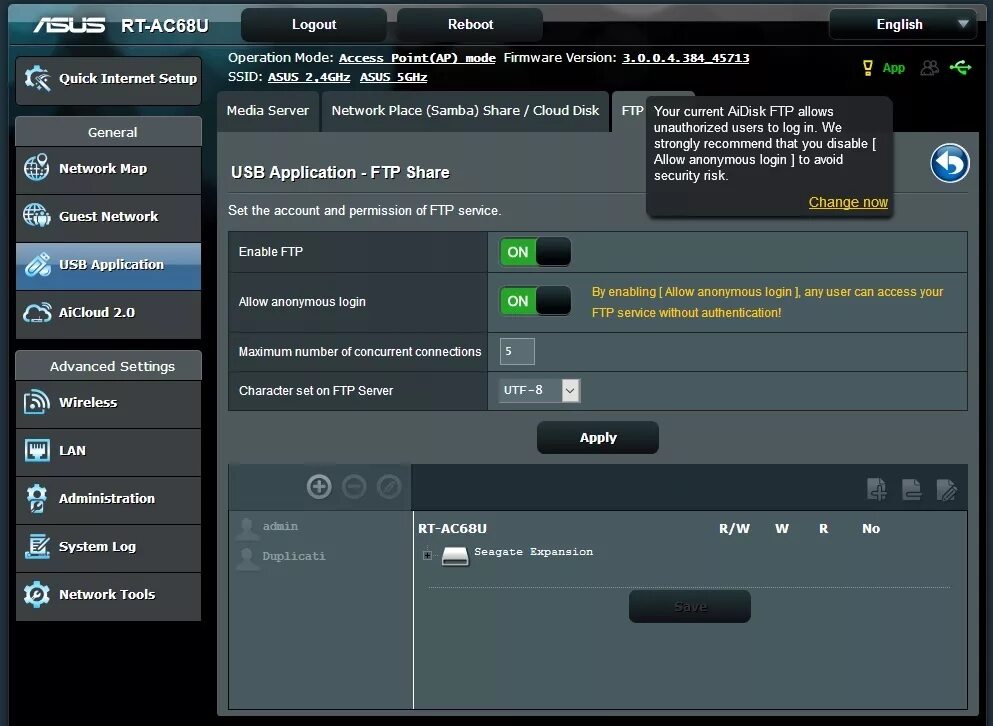Click the Logout button

click(314, 25)
